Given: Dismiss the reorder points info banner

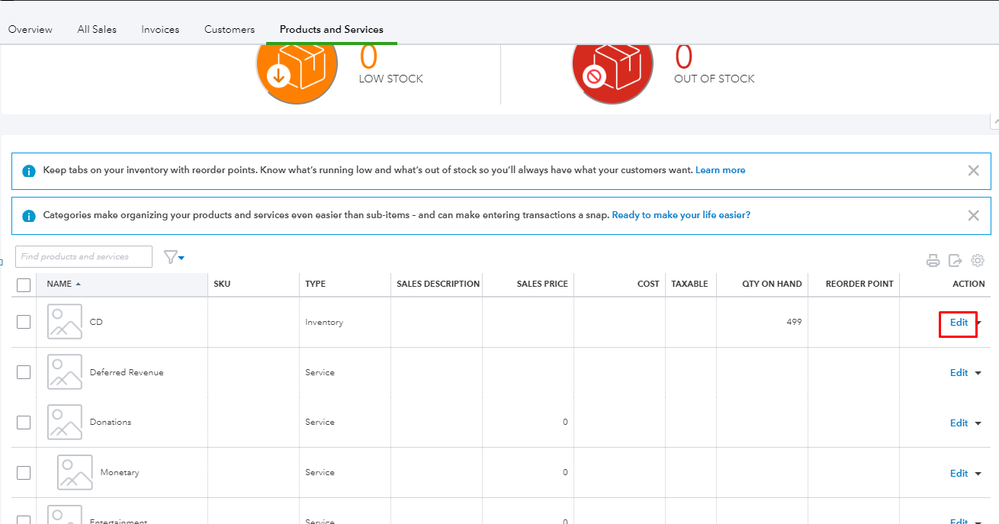Looking at the screenshot, I should (973, 170).
